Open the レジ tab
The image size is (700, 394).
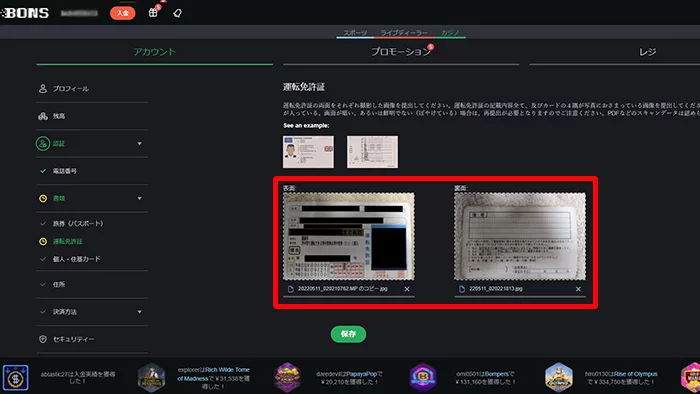point(647,52)
